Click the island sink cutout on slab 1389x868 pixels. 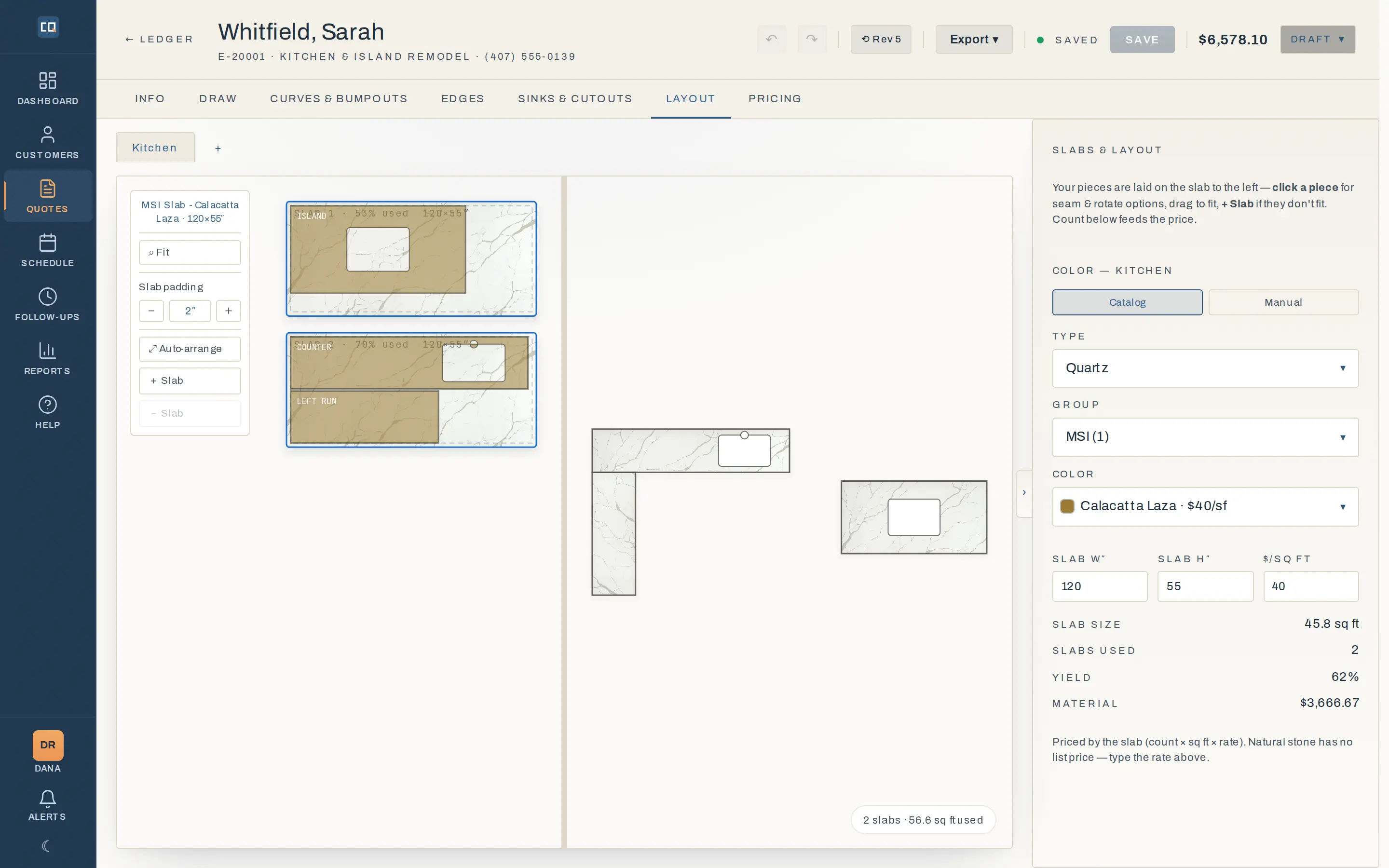378,249
